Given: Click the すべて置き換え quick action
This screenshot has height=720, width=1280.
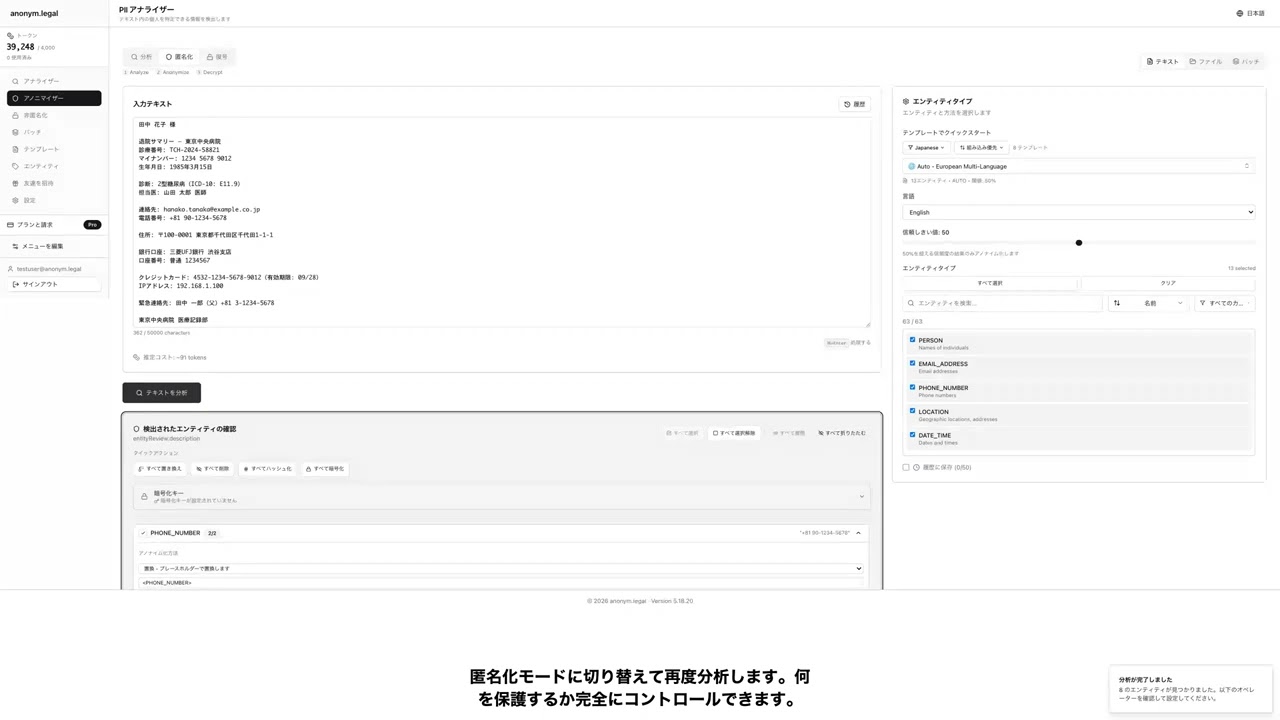Looking at the screenshot, I should [160, 469].
